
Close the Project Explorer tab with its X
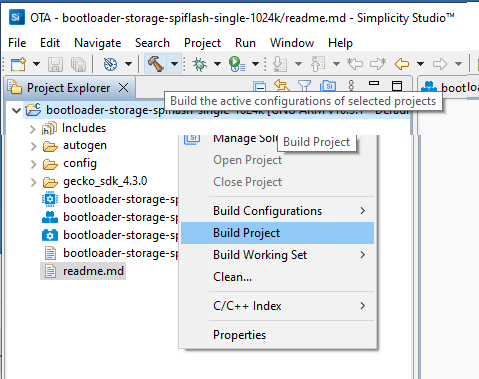124,88
